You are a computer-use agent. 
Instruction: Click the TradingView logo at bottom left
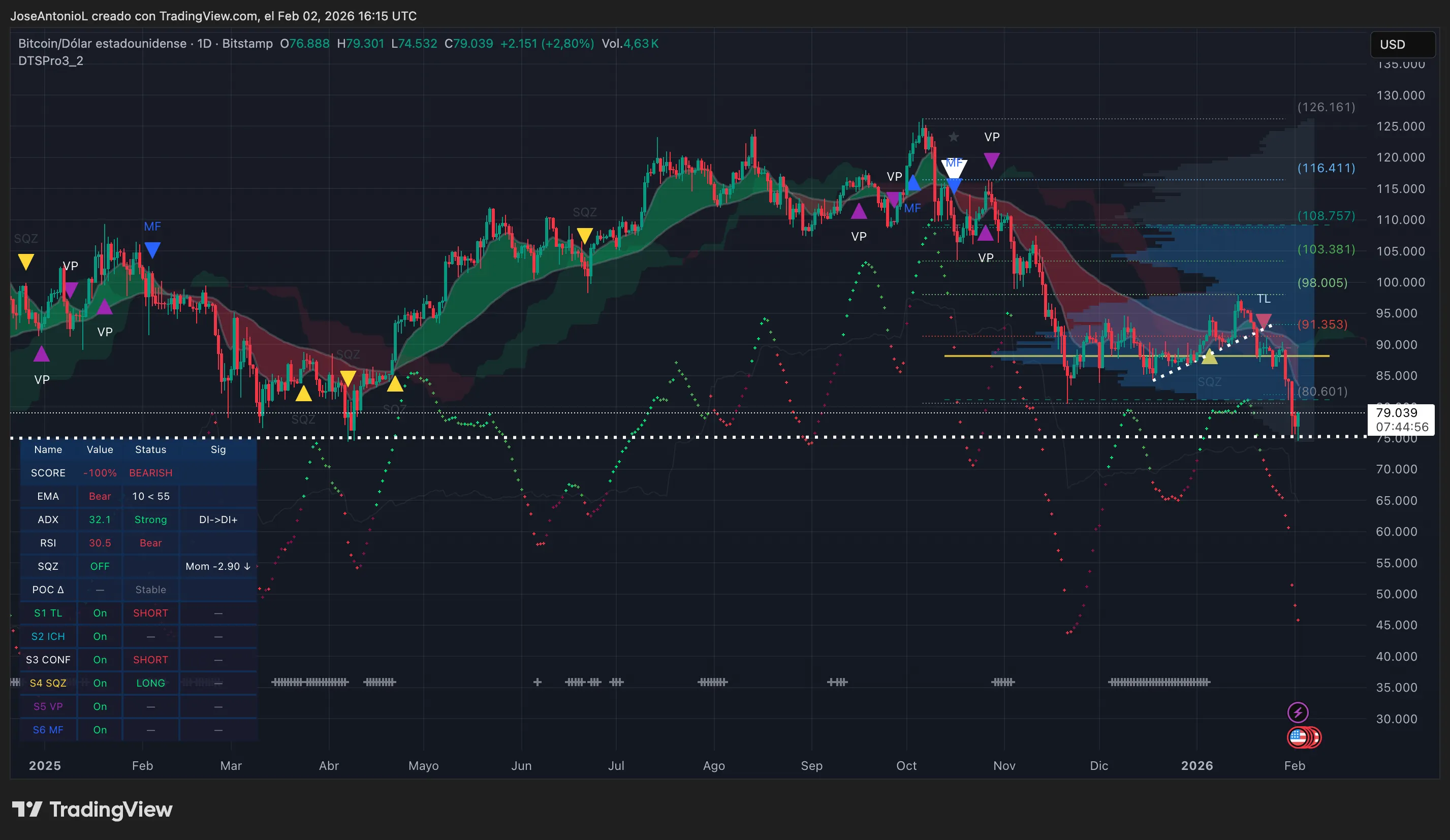[x=92, y=810]
